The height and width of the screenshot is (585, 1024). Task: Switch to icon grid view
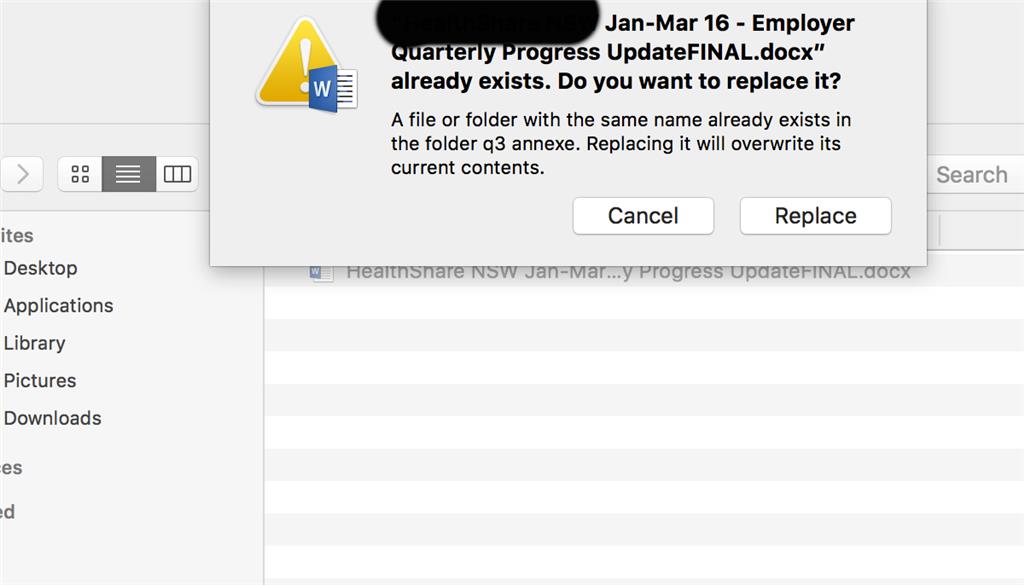(x=80, y=174)
